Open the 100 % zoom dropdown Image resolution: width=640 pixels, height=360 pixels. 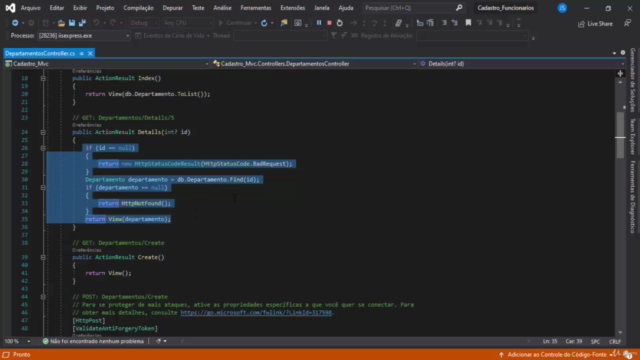point(17,341)
